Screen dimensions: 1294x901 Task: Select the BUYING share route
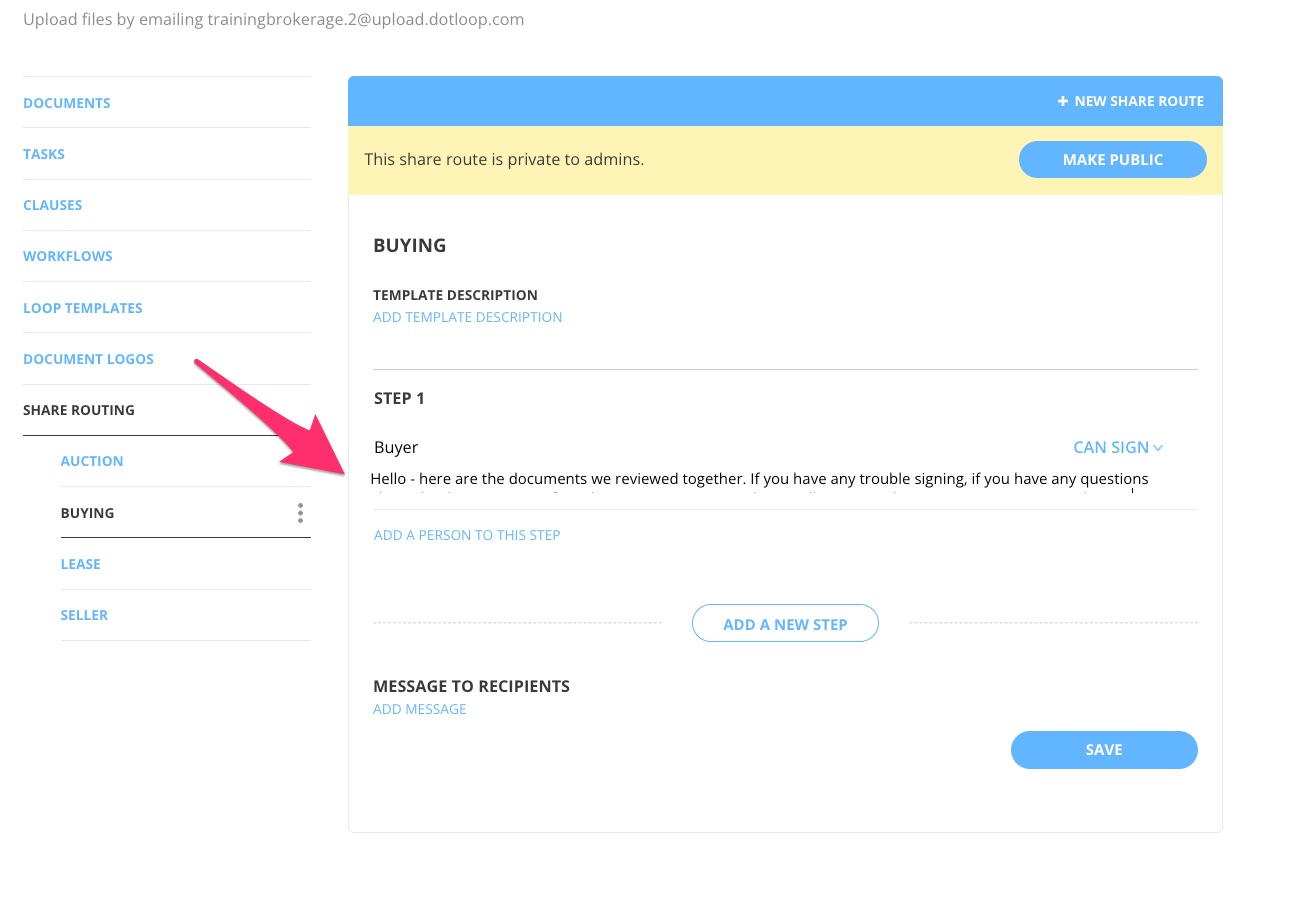pyautogui.click(x=87, y=512)
